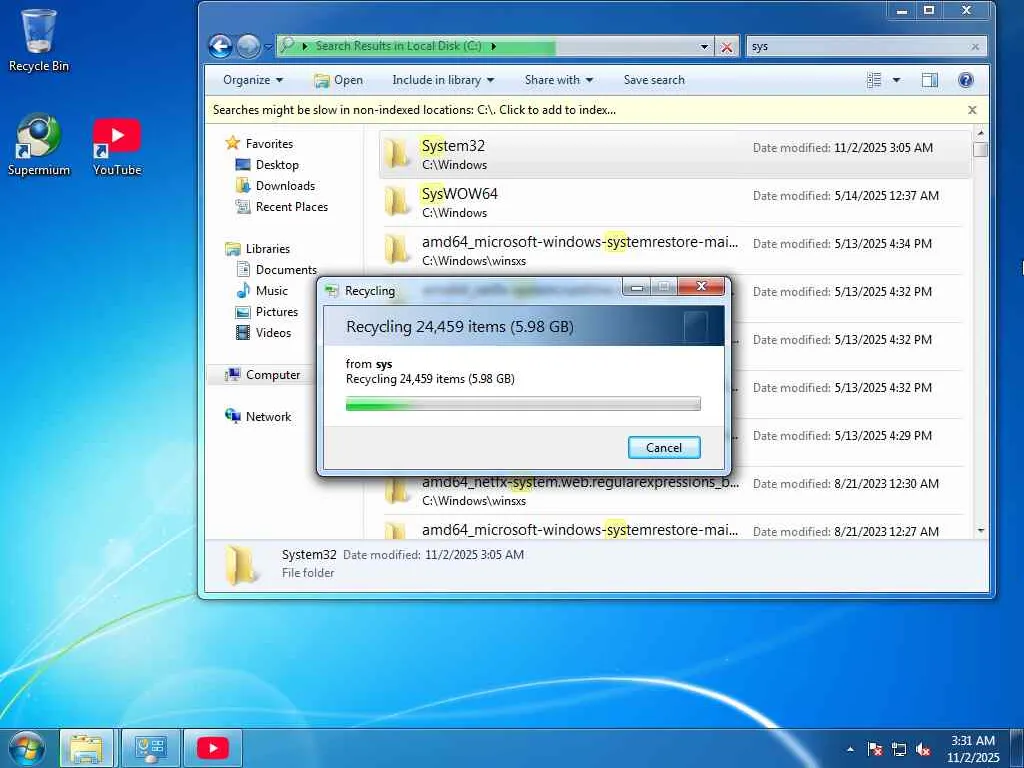Close the Recycling dialog
1024x768 pixels.
701,286
